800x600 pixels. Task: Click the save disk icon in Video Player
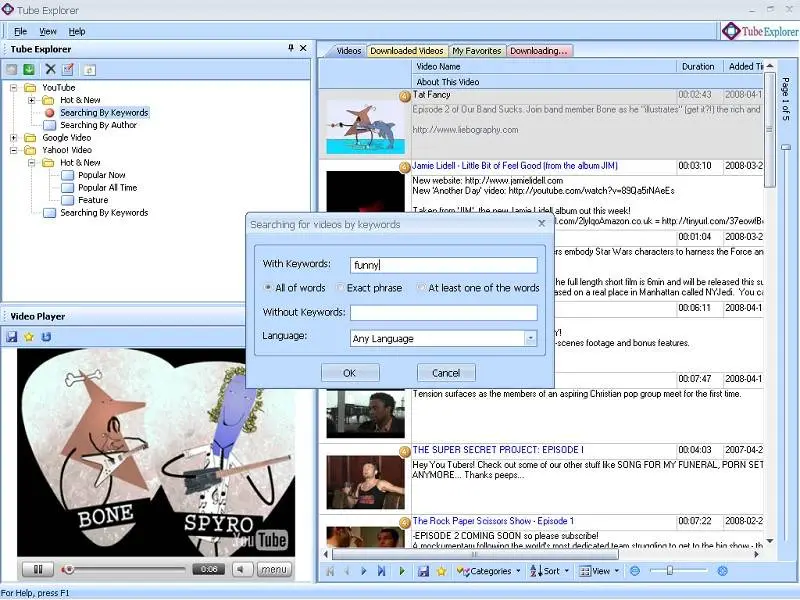[12, 337]
